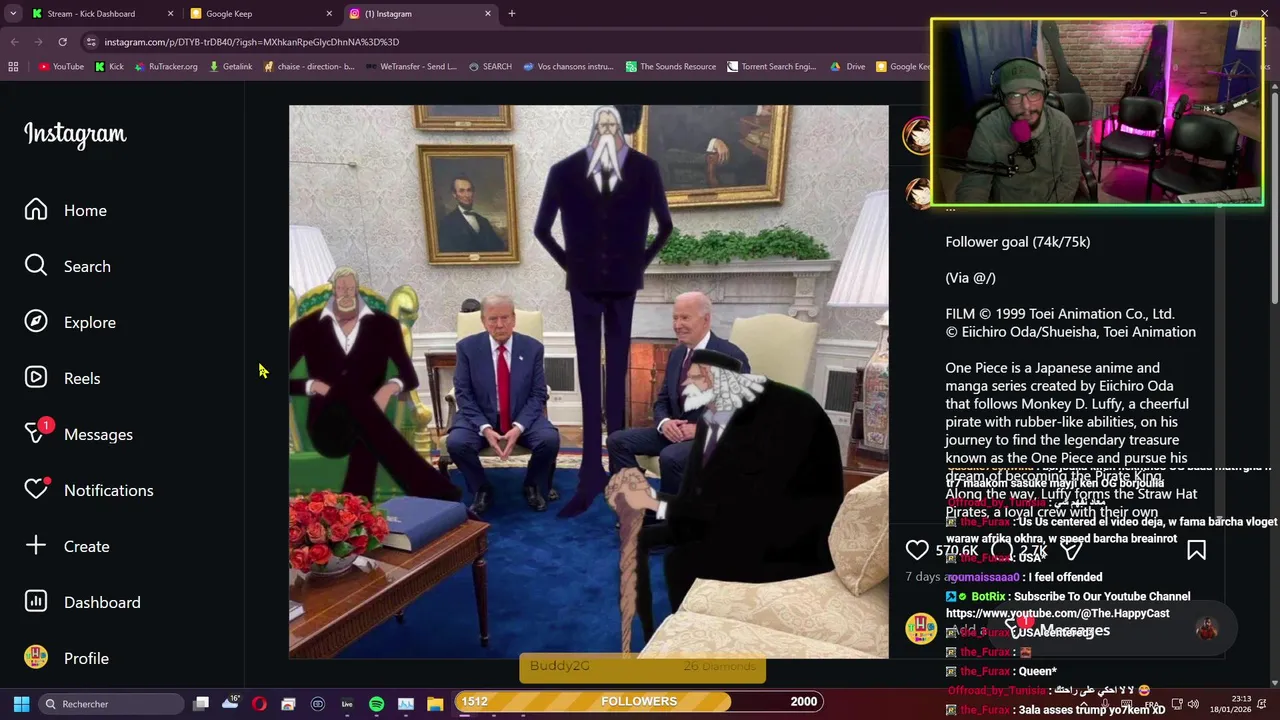This screenshot has width=1280, height=720.
Task: Click the Instagram page scrollbar
Action: pyautogui.click(x=1274, y=200)
